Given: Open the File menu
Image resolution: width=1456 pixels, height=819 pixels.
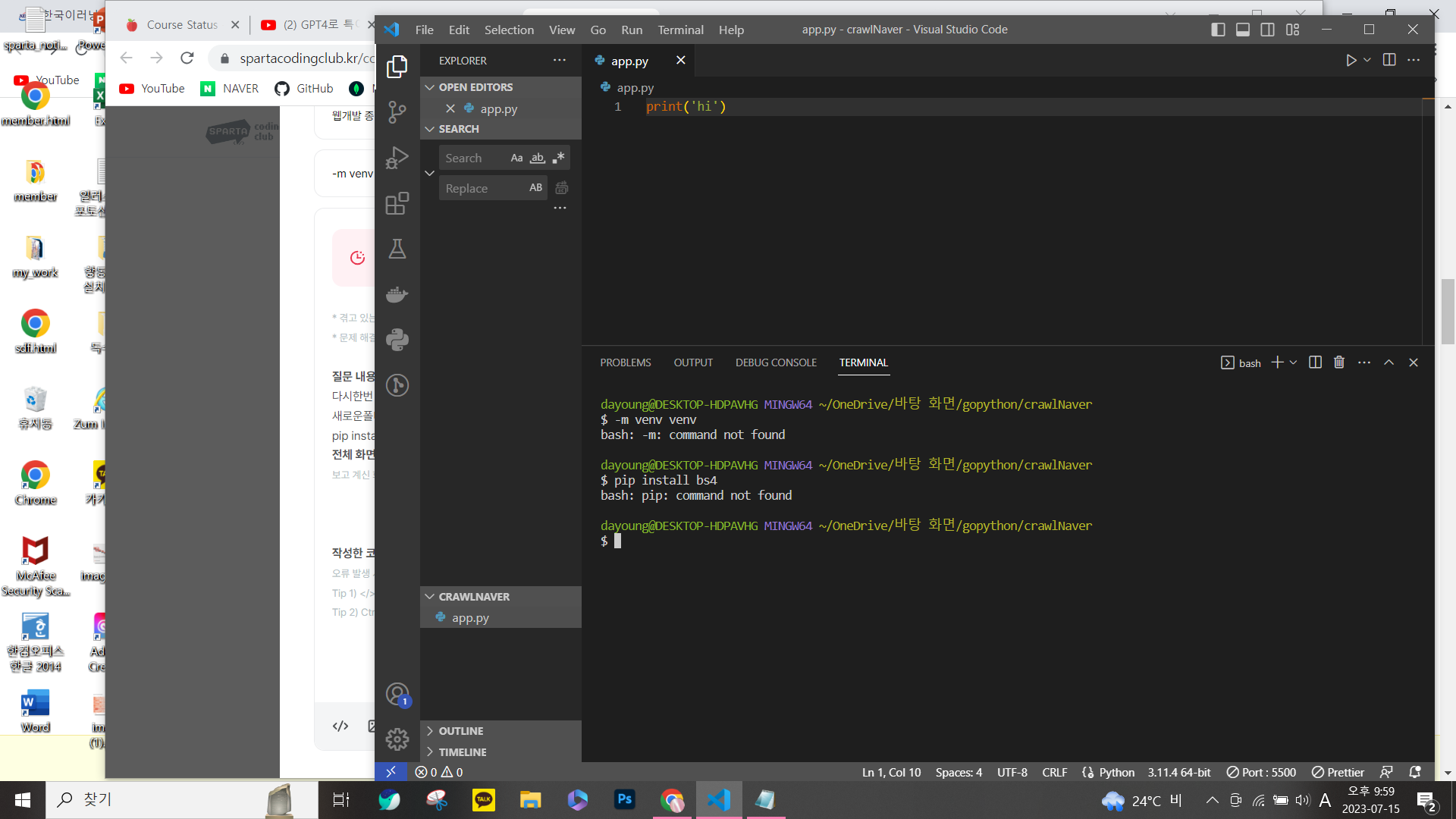Looking at the screenshot, I should [424, 30].
